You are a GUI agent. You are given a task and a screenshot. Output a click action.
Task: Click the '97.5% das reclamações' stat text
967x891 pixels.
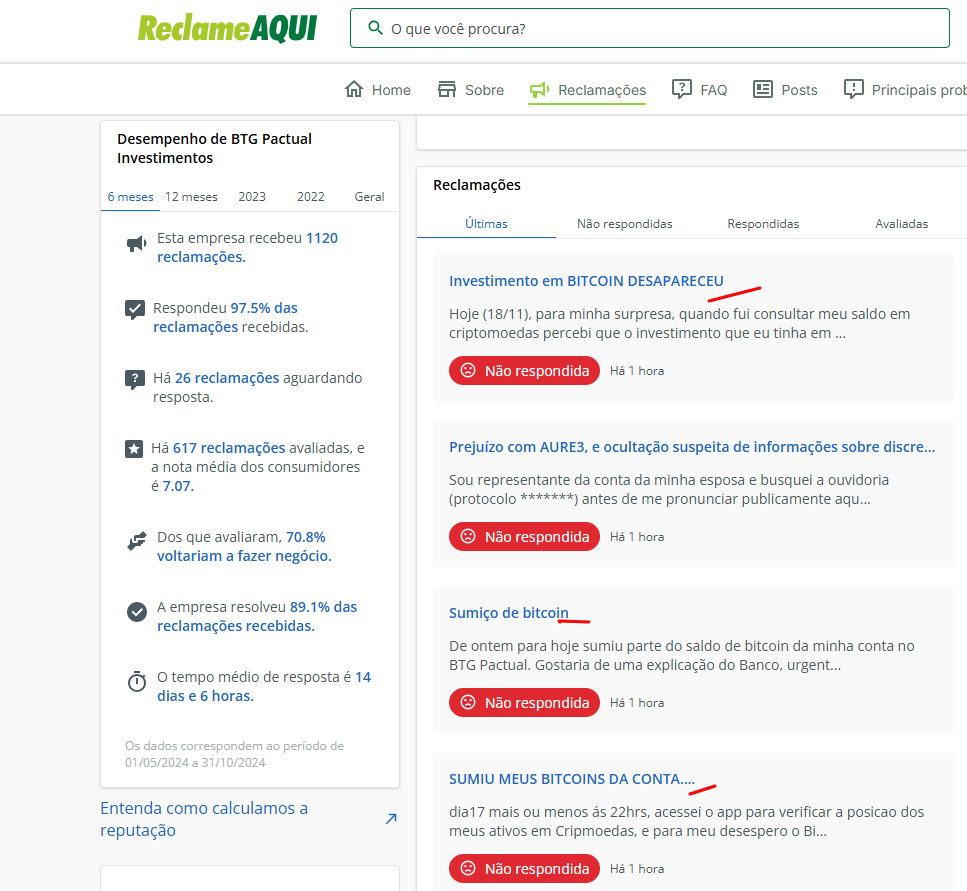(x=226, y=317)
